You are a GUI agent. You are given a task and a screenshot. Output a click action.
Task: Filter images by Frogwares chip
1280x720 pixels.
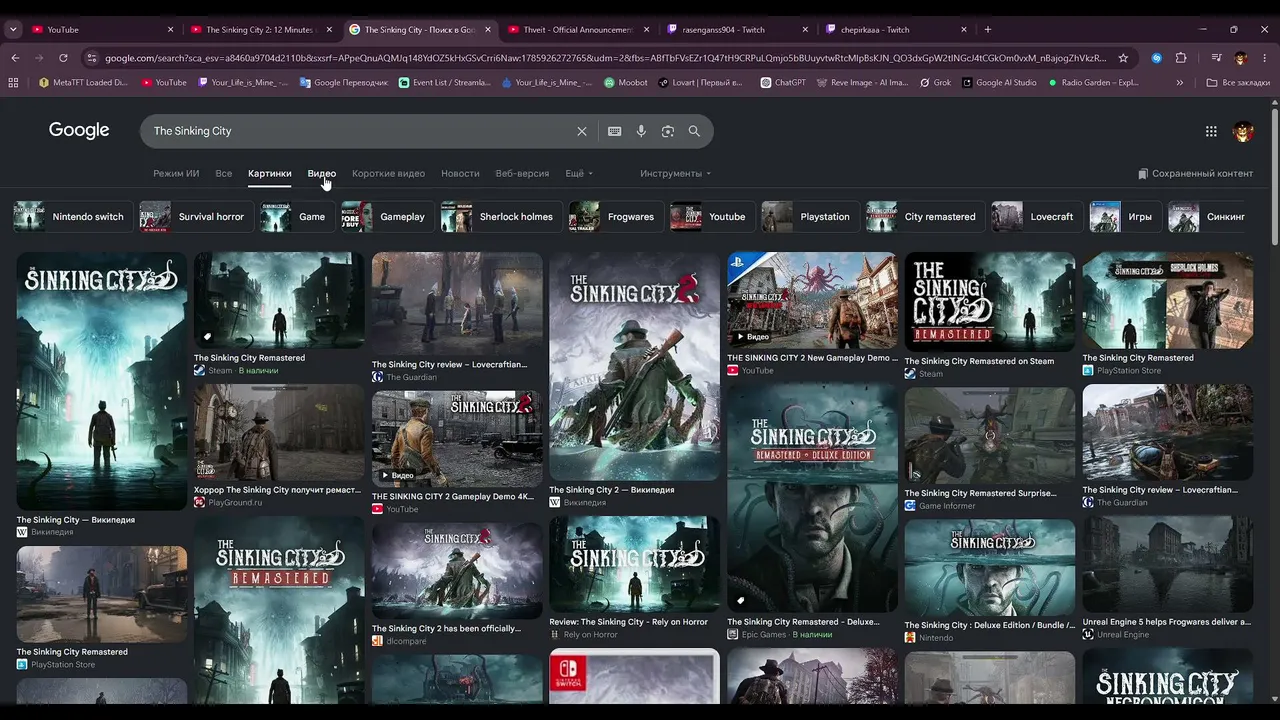pyautogui.click(x=614, y=216)
